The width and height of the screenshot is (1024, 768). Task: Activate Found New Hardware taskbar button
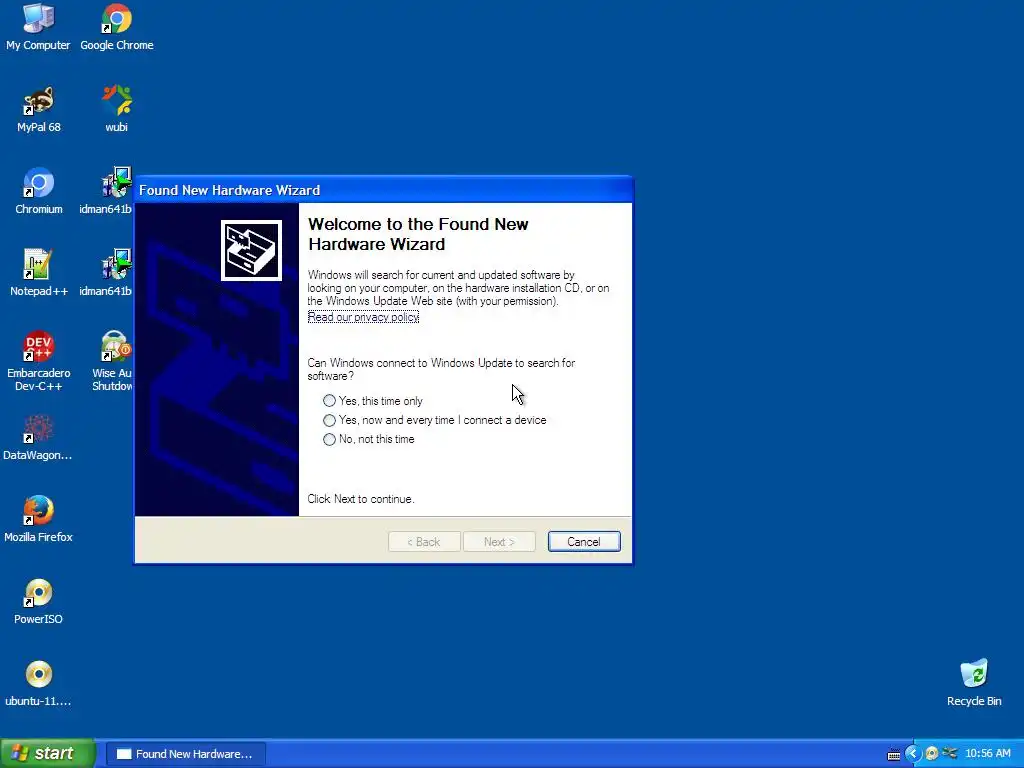tap(185, 754)
